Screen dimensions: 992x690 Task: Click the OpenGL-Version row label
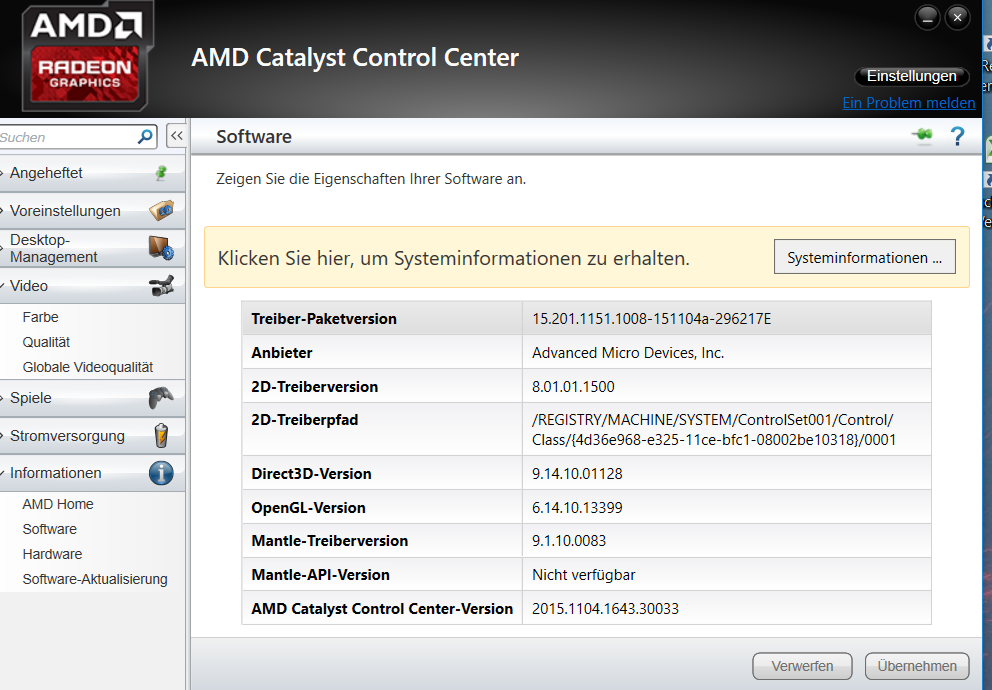(308, 508)
